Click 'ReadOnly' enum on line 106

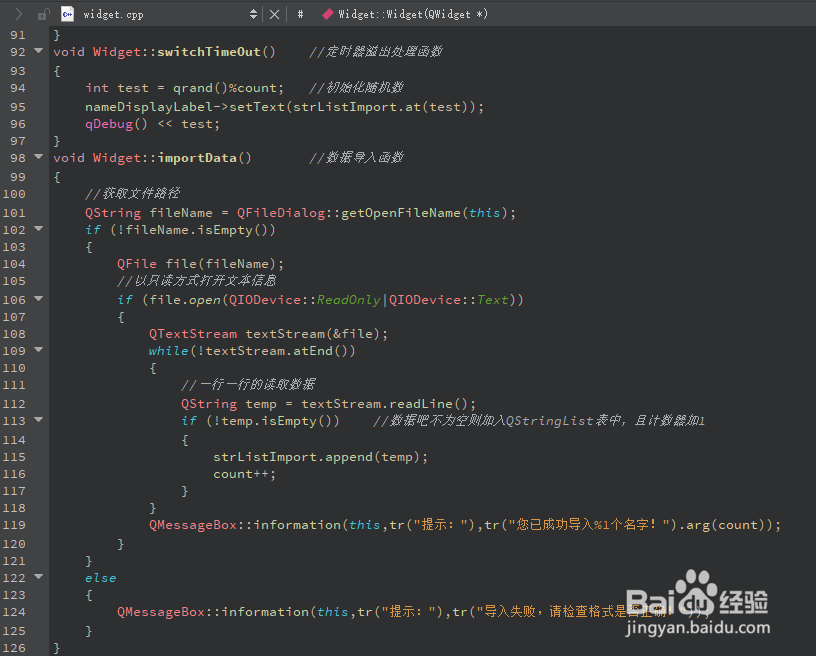[x=349, y=300]
